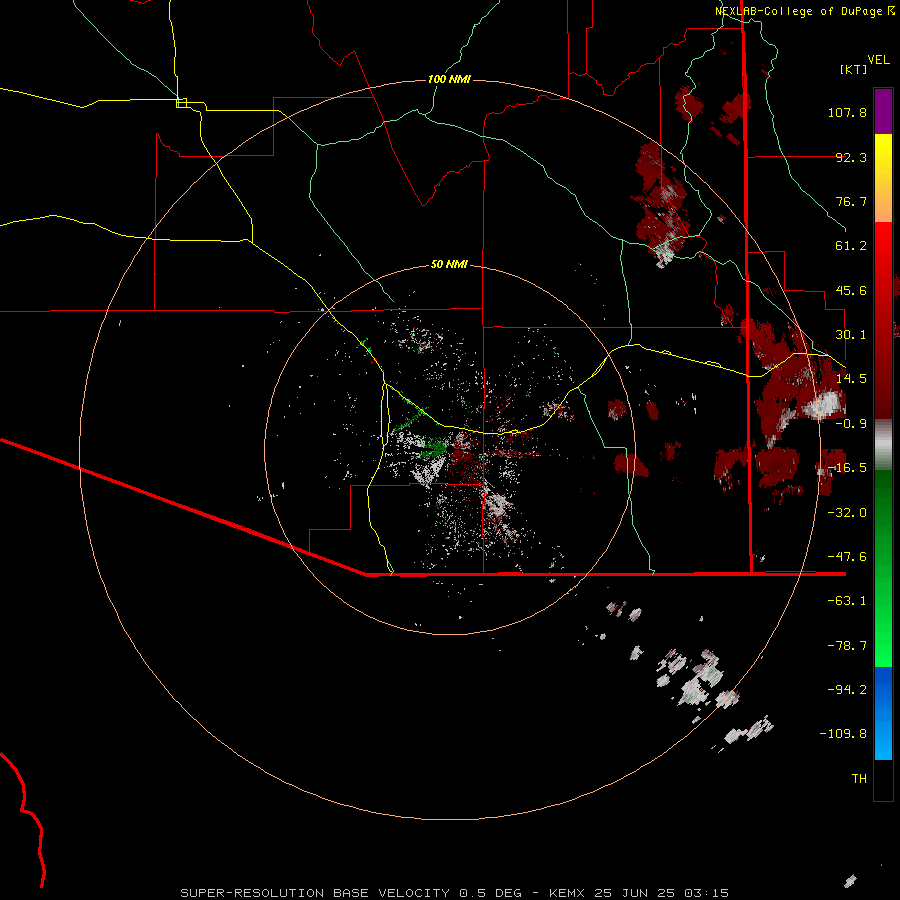The image size is (900, 900).
Task: Click the TH label at scale bottom
Action: 859,779
